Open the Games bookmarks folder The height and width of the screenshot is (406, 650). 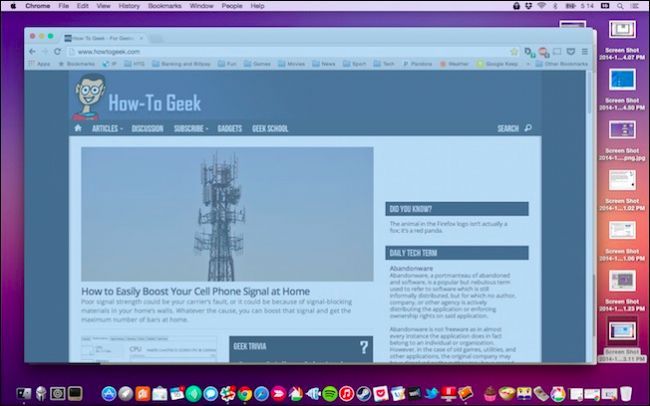[x=257, y=64]
